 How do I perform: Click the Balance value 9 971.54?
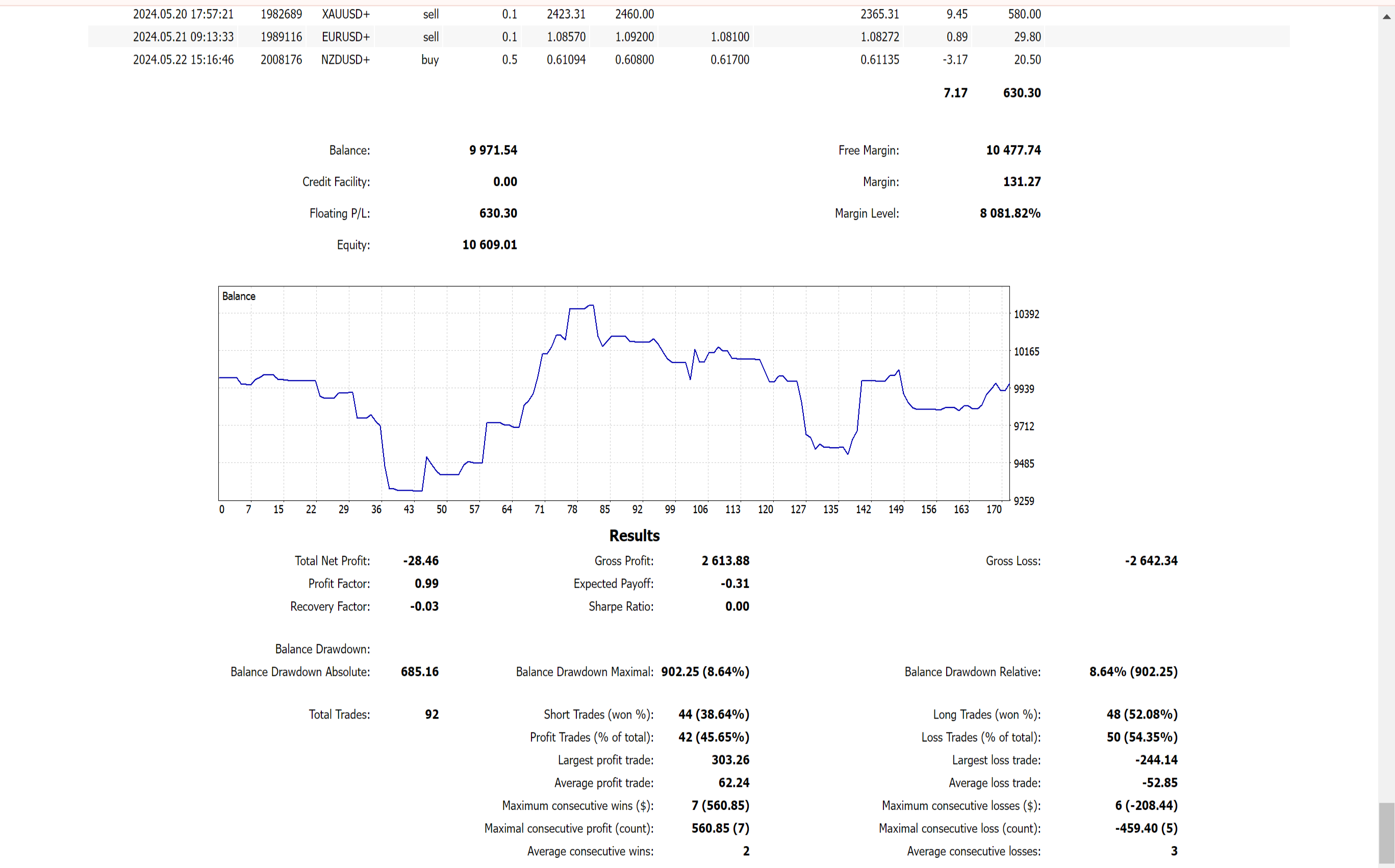[493, 150]
